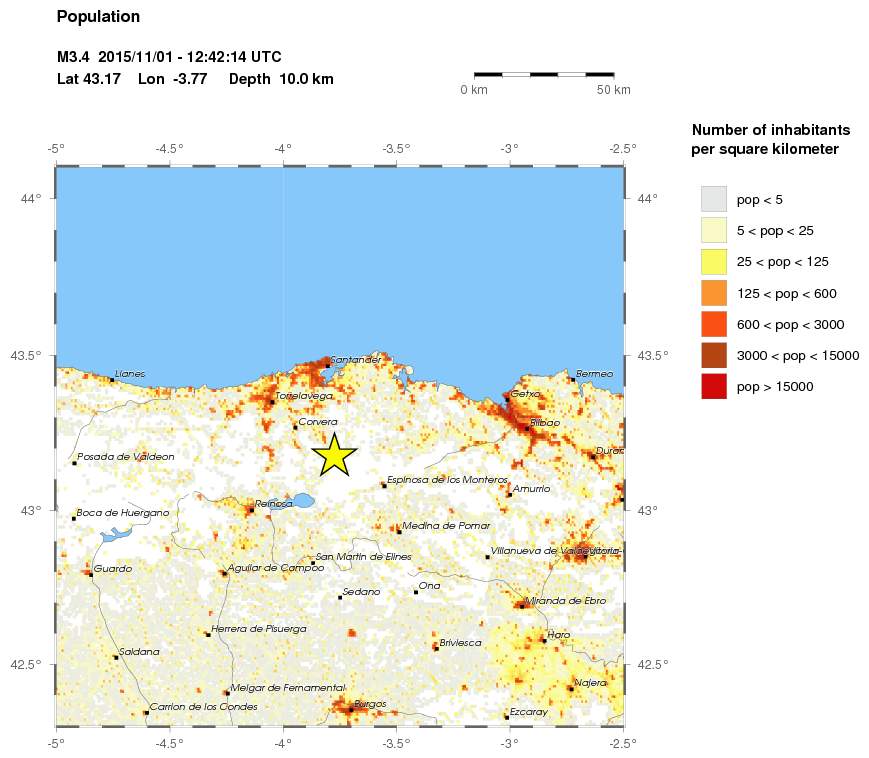Screen dimensions: 869x758
Task: Select the 'Herrera de Pisuerga' label
Action: pyautogui.click(x=259, y=628)
